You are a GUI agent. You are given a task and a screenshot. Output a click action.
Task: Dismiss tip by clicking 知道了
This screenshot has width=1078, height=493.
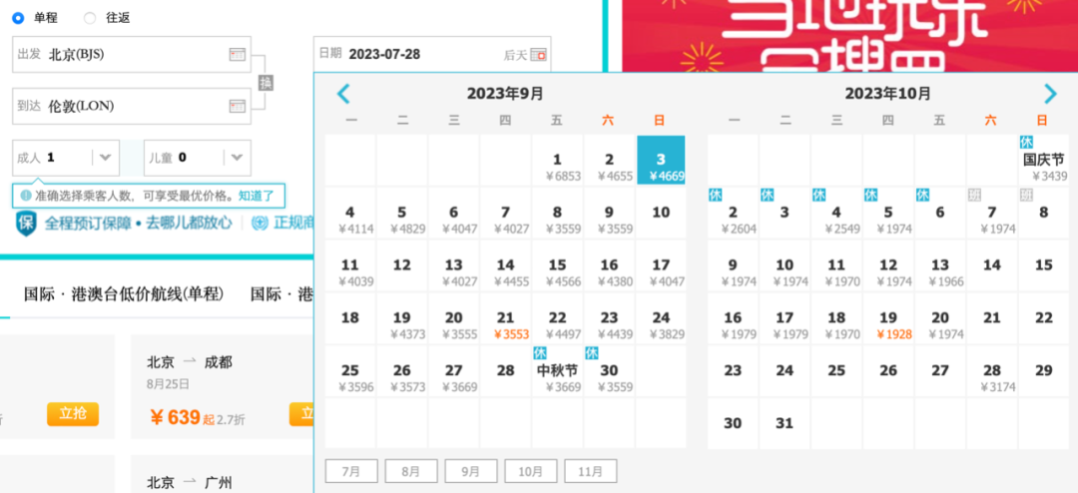point(256,196)
